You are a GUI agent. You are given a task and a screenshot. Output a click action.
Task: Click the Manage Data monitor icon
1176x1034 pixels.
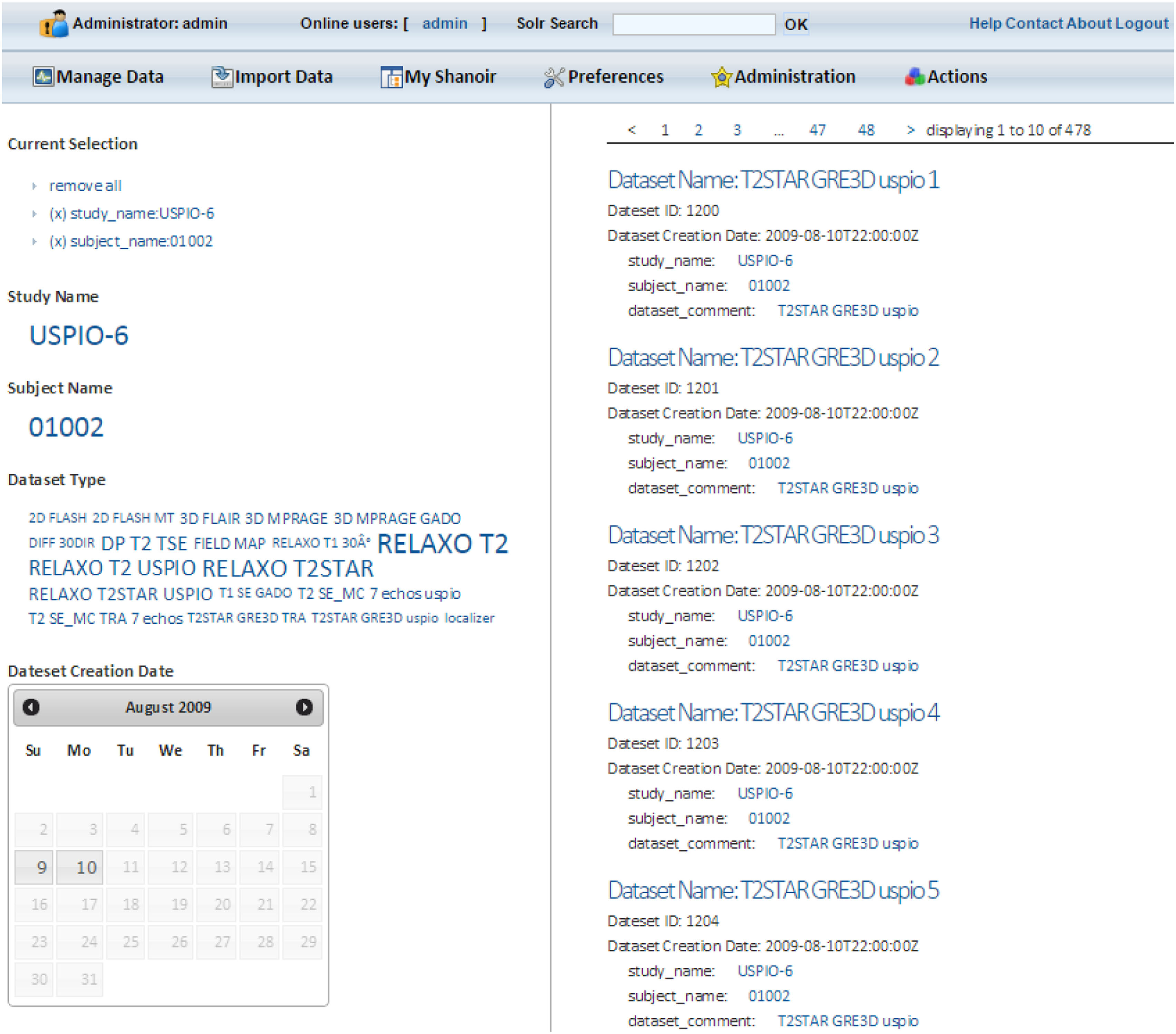pos(43,77)
